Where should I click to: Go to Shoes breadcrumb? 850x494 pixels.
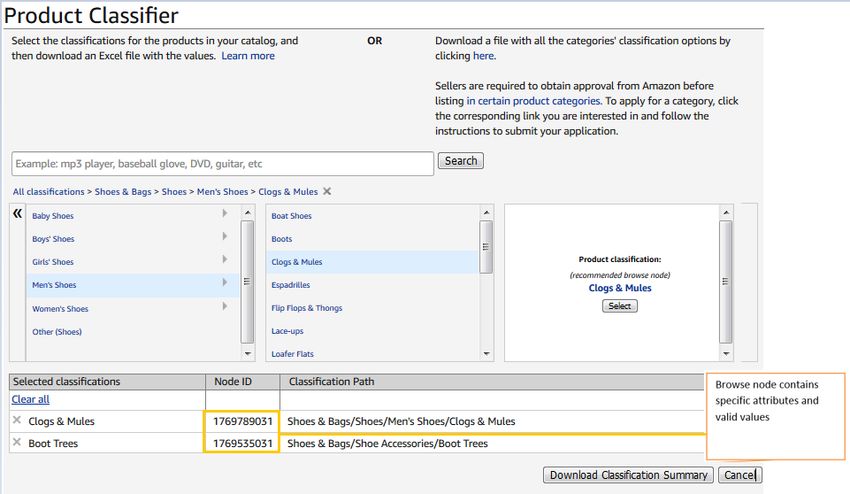[x=174, y=192]
